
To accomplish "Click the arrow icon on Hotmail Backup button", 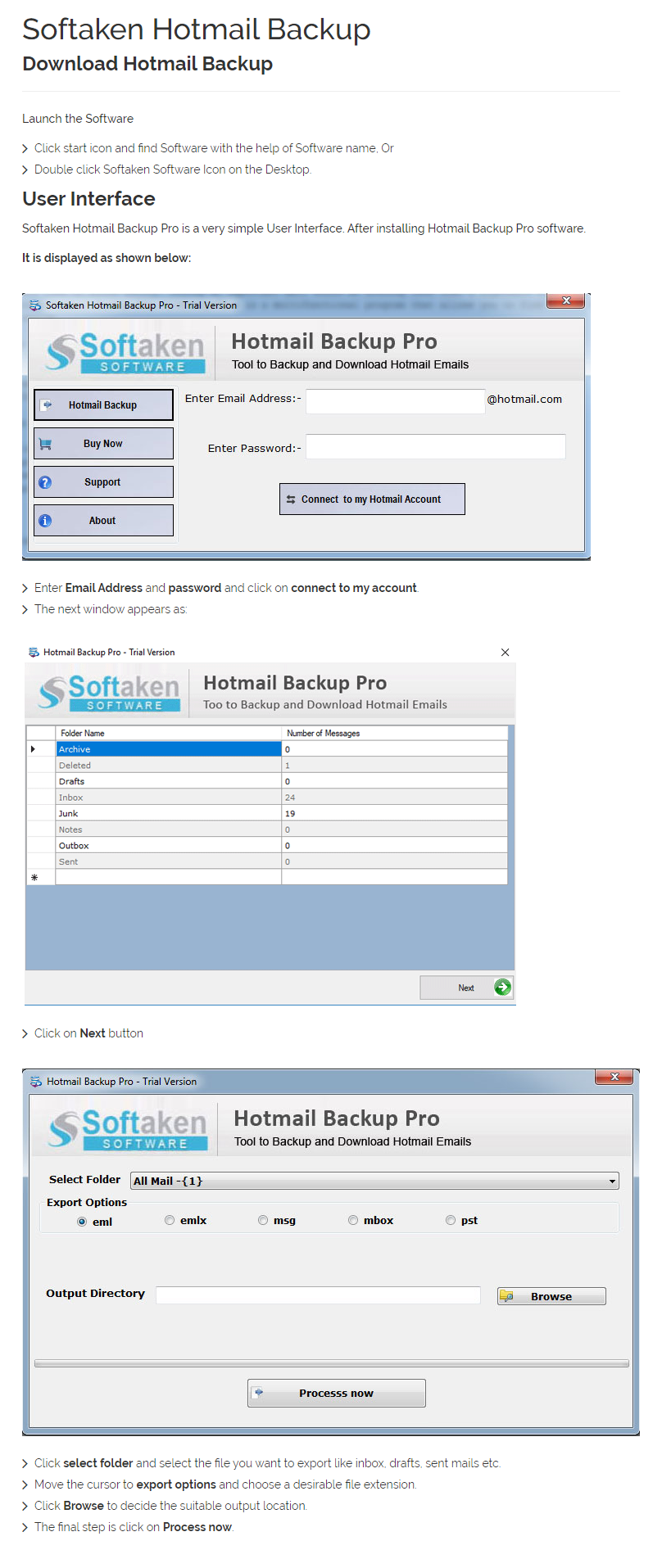I will 47,404.
